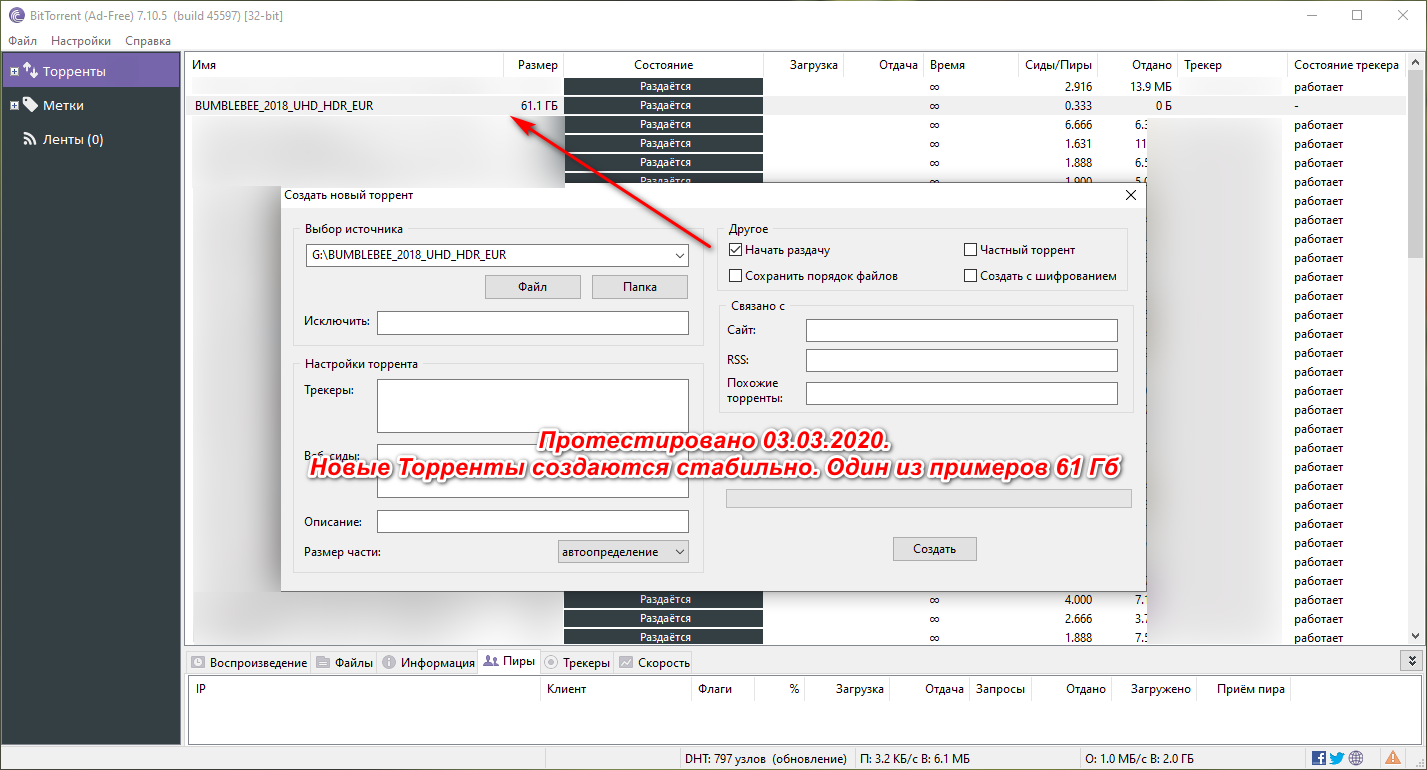Select the Пиры tab
The height and width of the screenshot is (770, 1427).
(509, 661)
